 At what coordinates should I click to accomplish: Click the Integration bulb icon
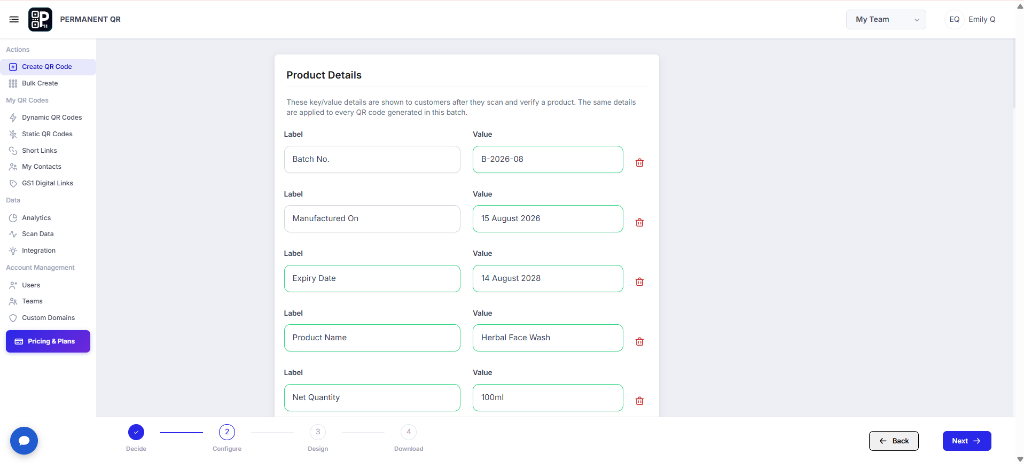click(x=13, y=250)
